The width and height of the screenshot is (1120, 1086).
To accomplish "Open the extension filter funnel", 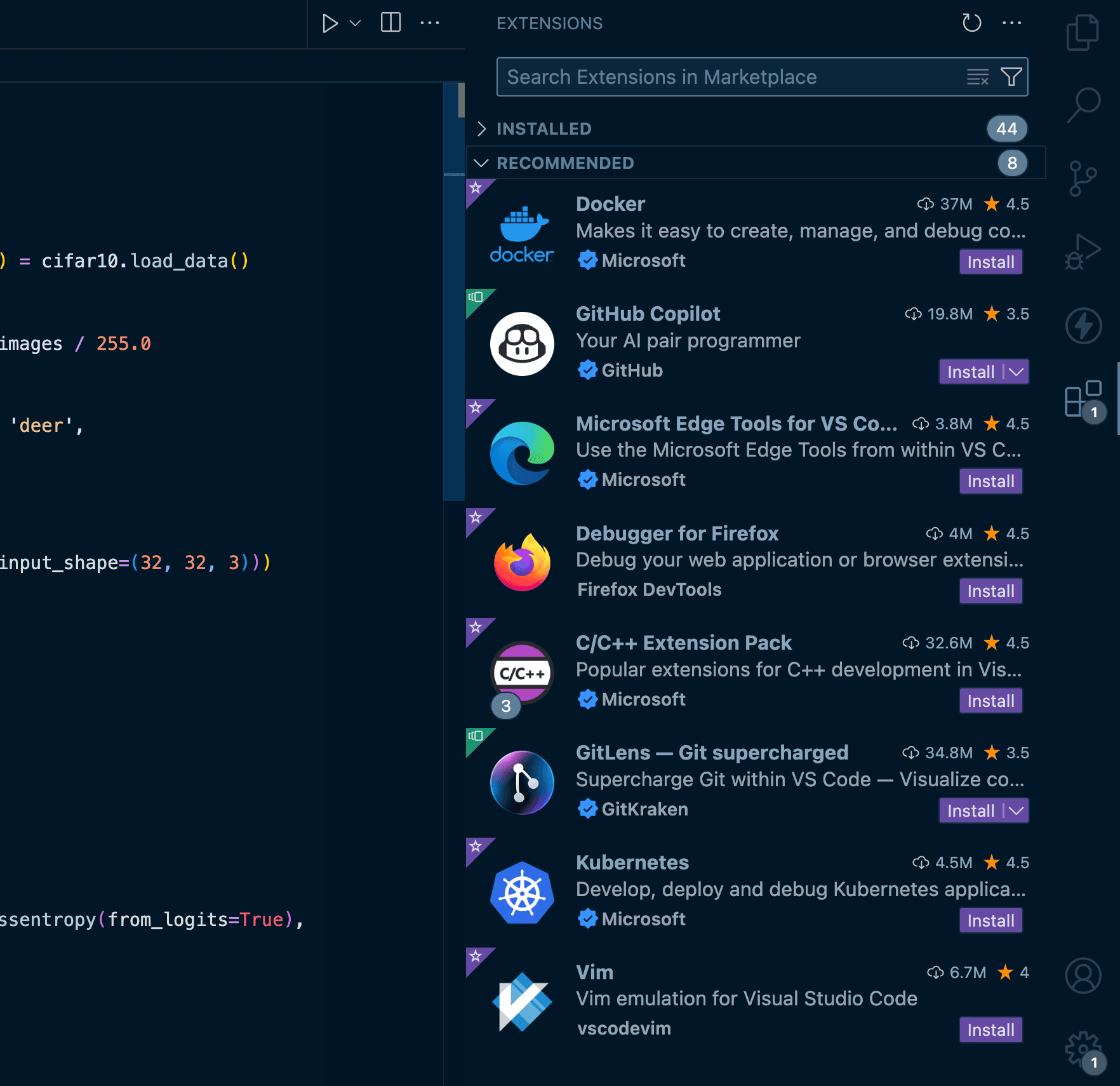I will [1011, 77].
